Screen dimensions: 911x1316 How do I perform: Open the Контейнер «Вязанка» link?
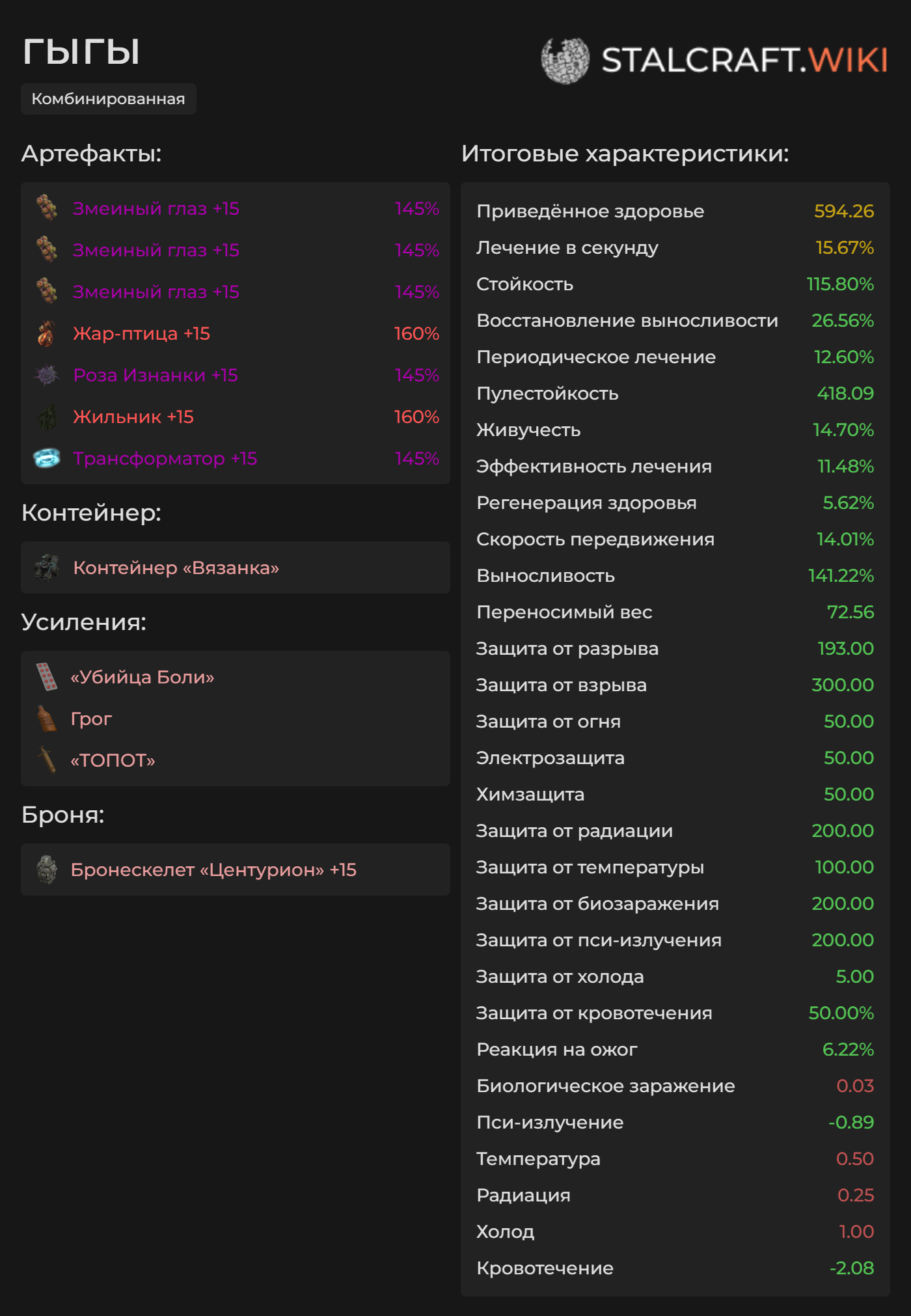tap(176, 568)
